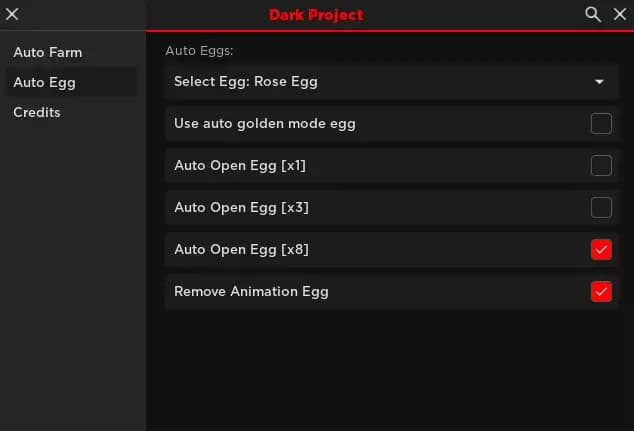This screenshot has width=634, height=431.
Task: Open the Select Egg: Rose Egg dropdown
Action: click(x=390, y=81)
